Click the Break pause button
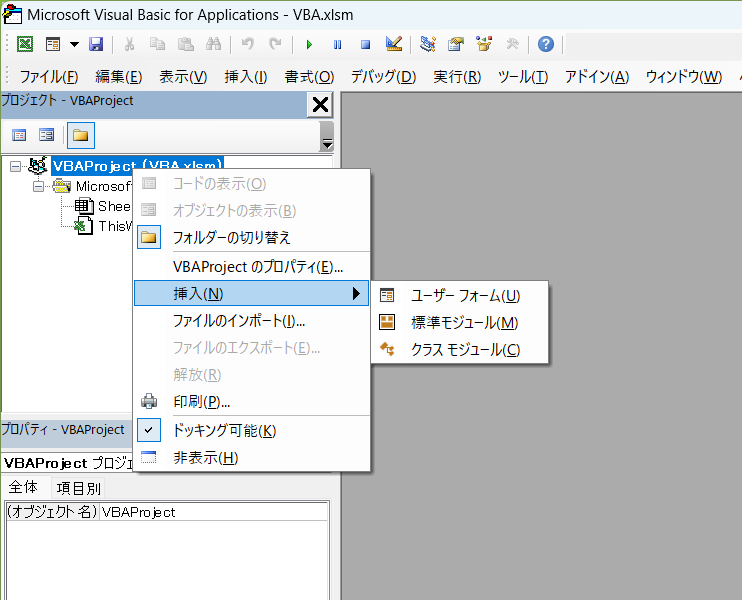Image resolution: width=742 pixels, height=600 pixels. click(337, 44)
